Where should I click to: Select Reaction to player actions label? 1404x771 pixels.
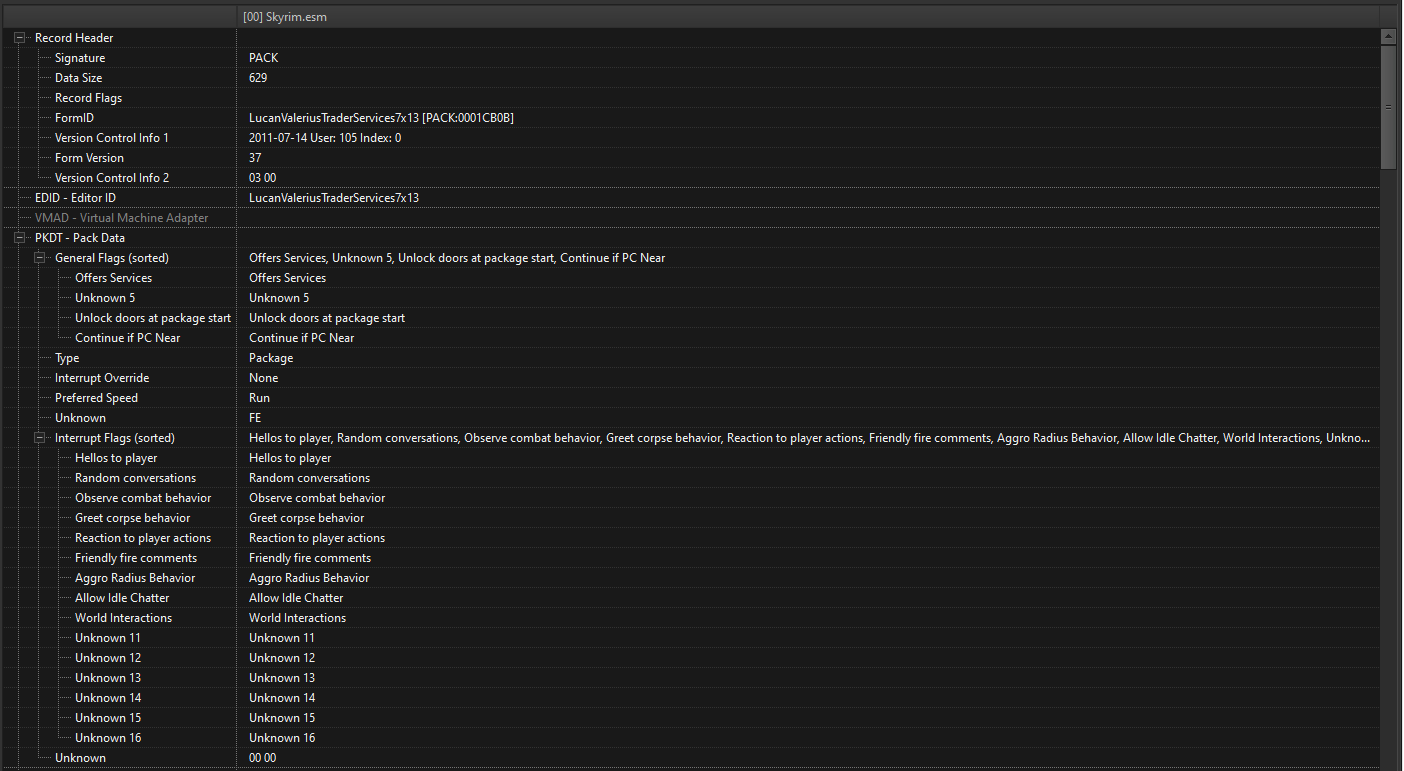point(143,538)
